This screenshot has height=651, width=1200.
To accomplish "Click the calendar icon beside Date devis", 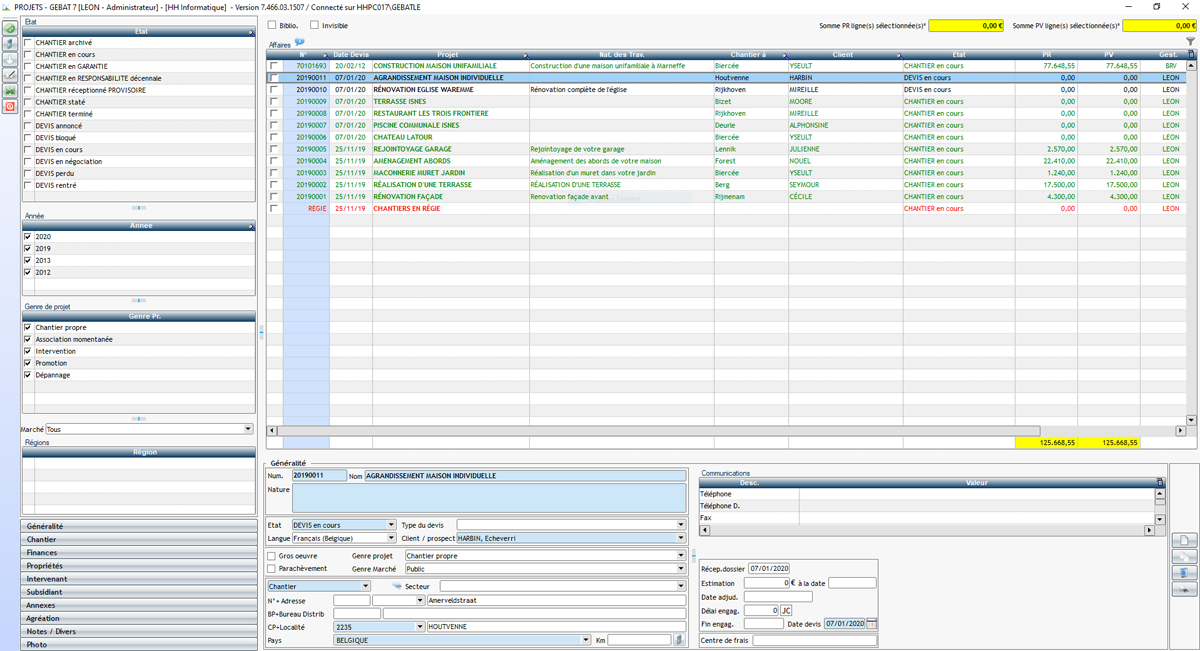I will [871, 624].
